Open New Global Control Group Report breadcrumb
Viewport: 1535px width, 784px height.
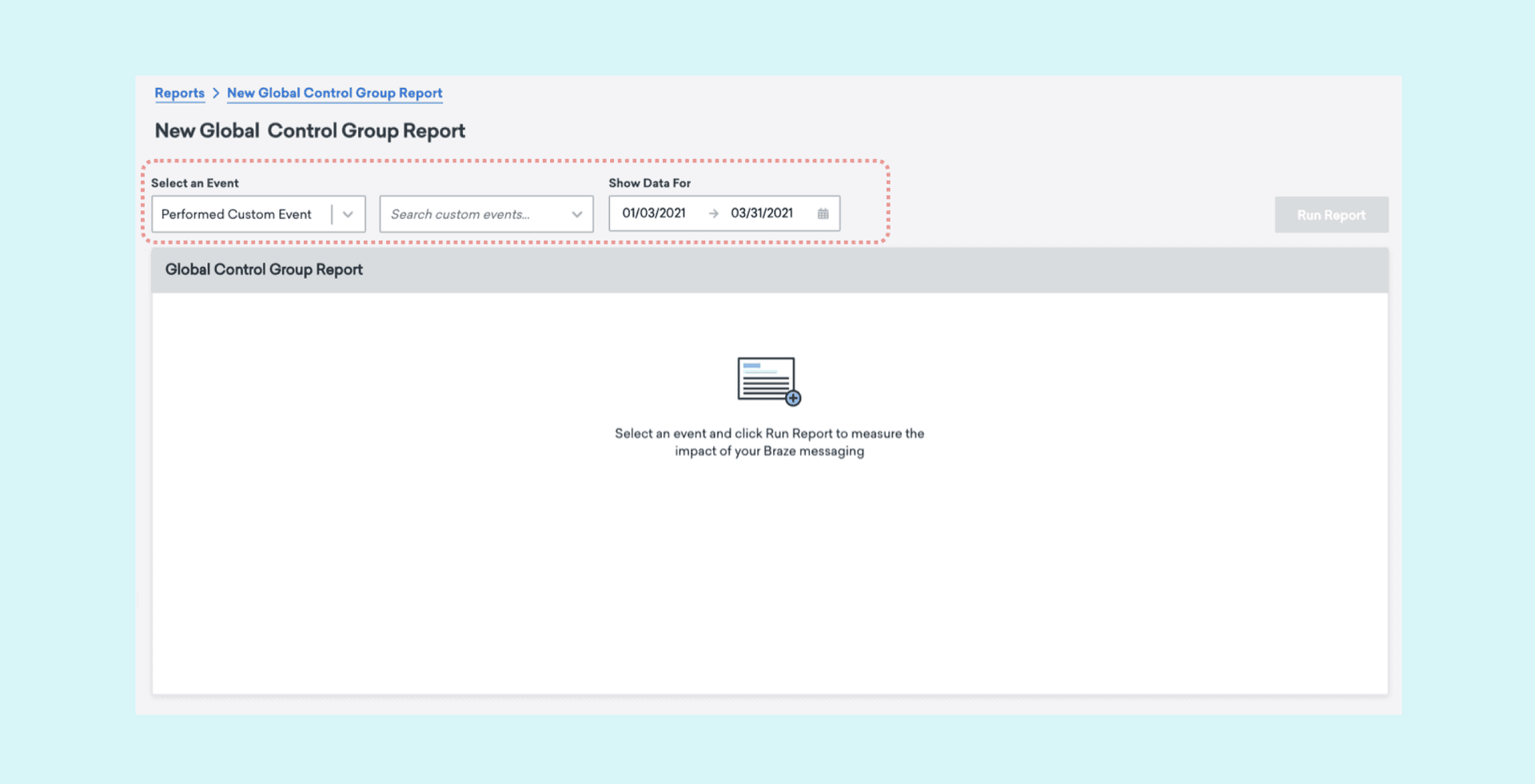[x=334, y=94]
